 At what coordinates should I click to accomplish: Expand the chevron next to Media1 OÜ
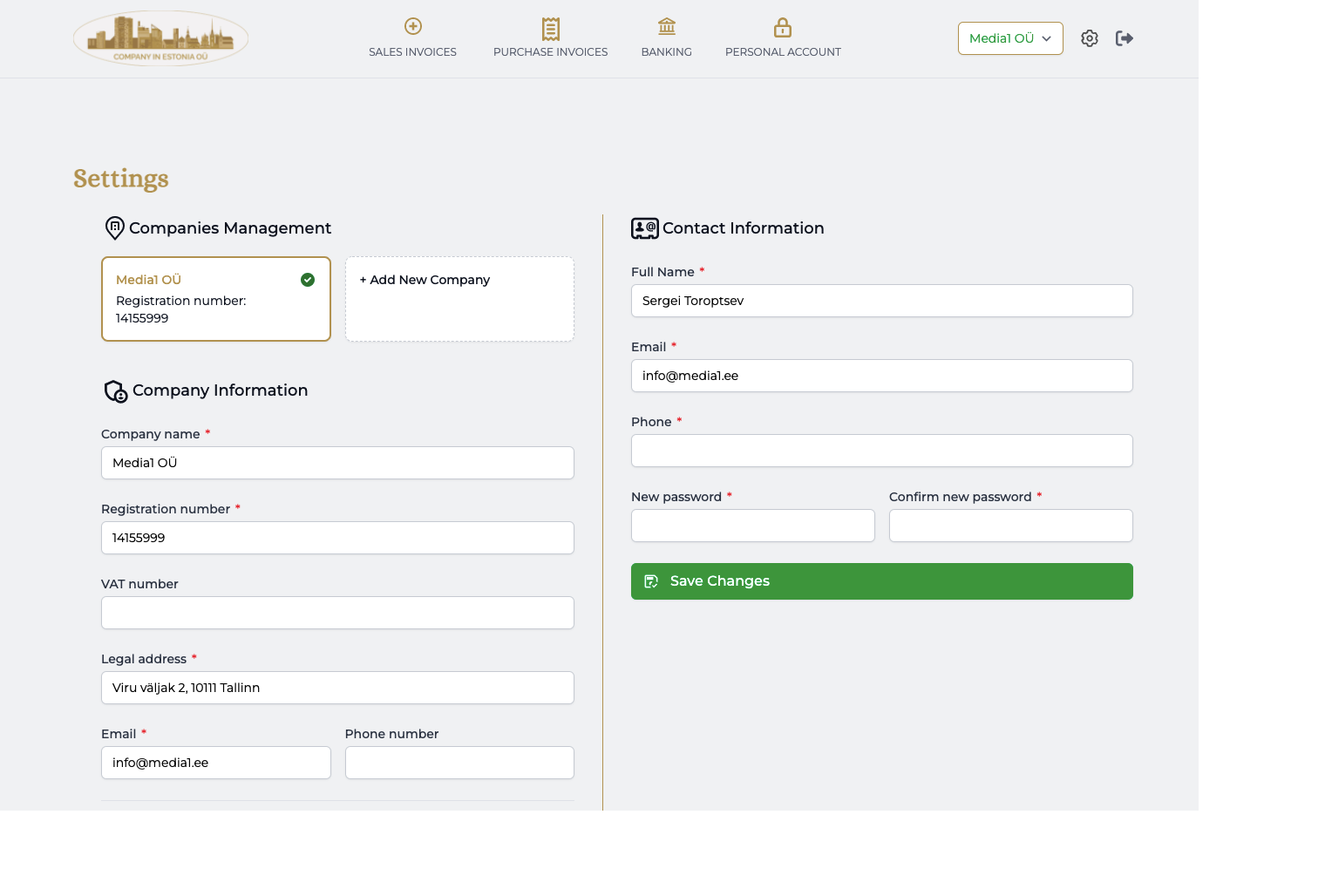(1046, 38)
